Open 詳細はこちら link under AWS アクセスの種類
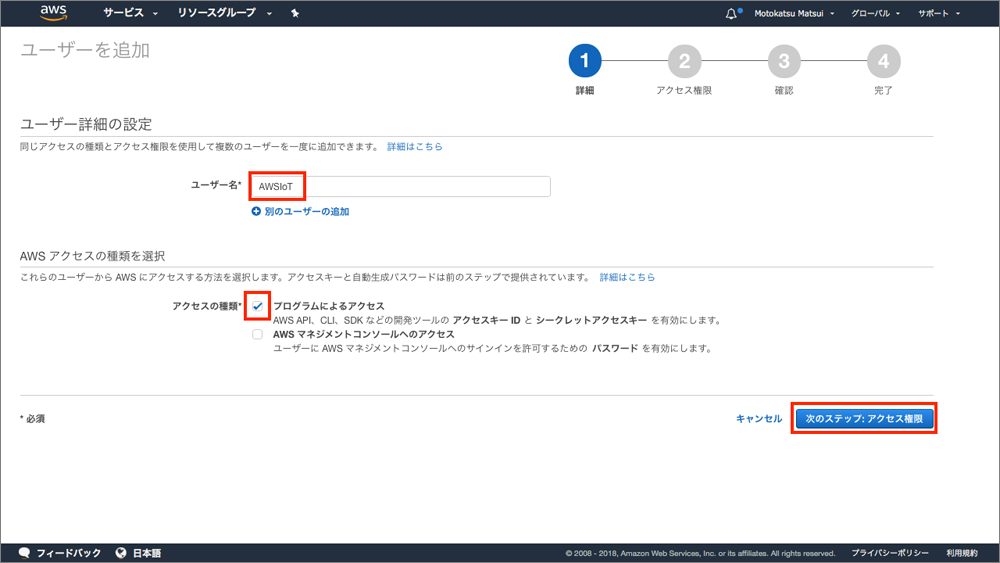Screen dimensions: 1000x563 [x=627, y=277]
